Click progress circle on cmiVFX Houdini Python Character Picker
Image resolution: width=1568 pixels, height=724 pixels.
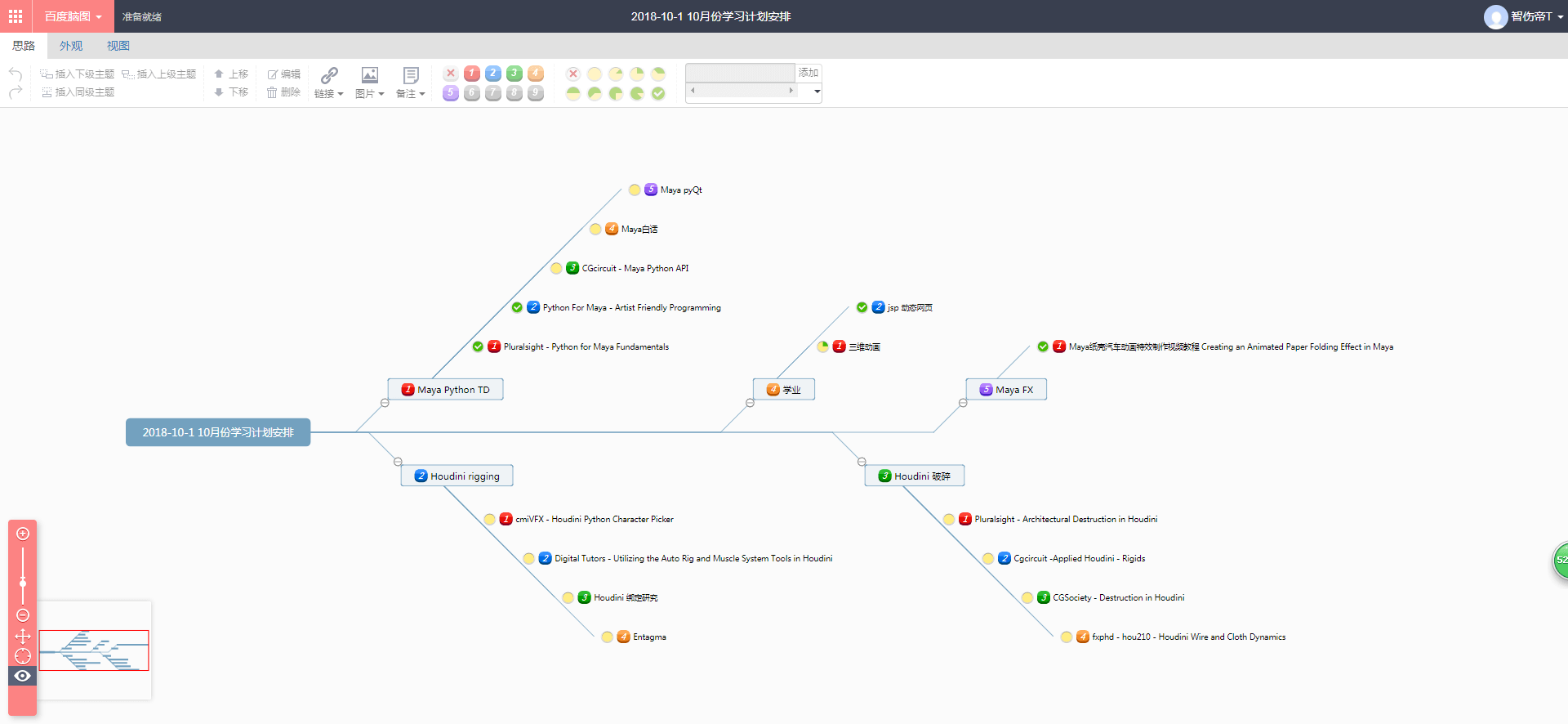489,519
